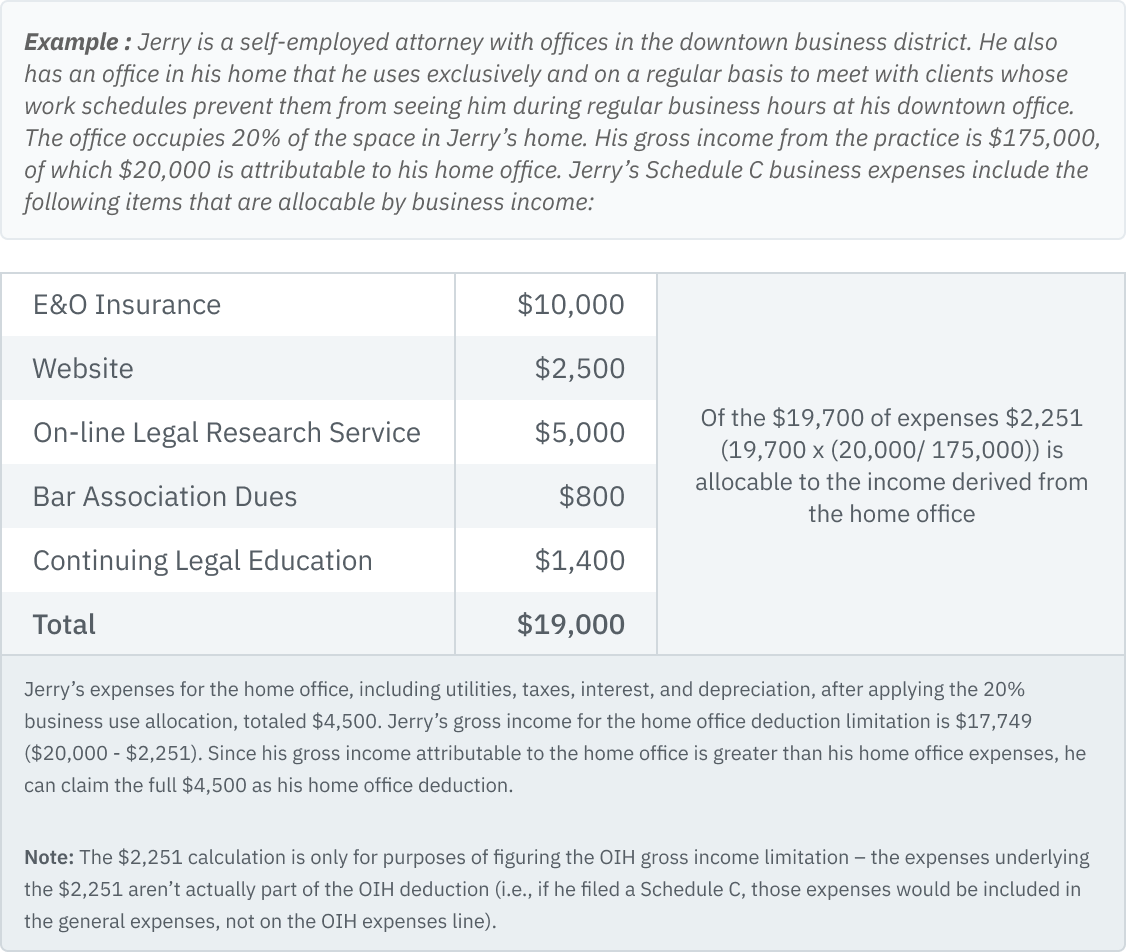
Task: Click the $1,400 amount cell
Action: [579, 560]
